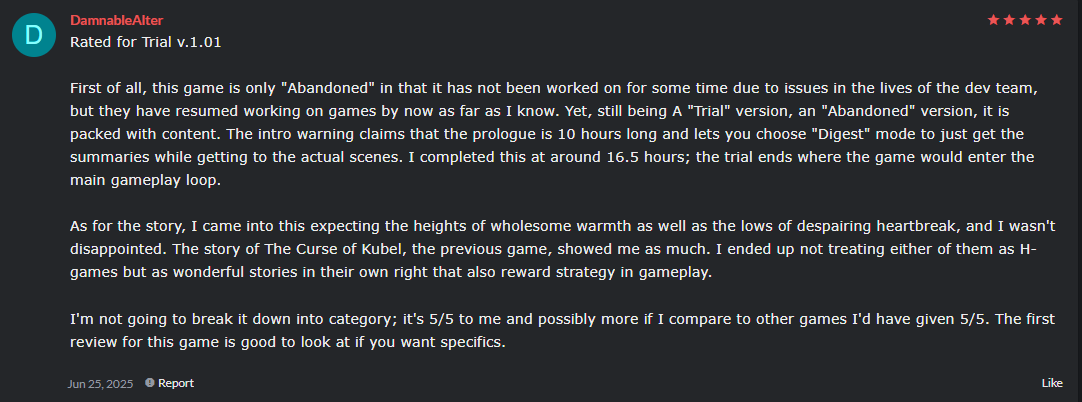Select the third red rating star

click(1025, 20)
